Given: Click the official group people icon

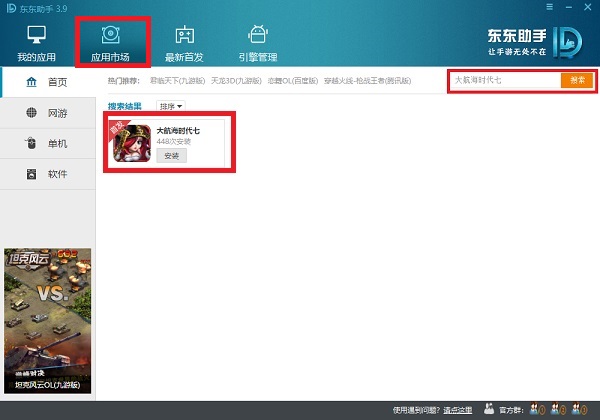Looking at the screenshot, I should pyautogui.click(x=489, y=409).
